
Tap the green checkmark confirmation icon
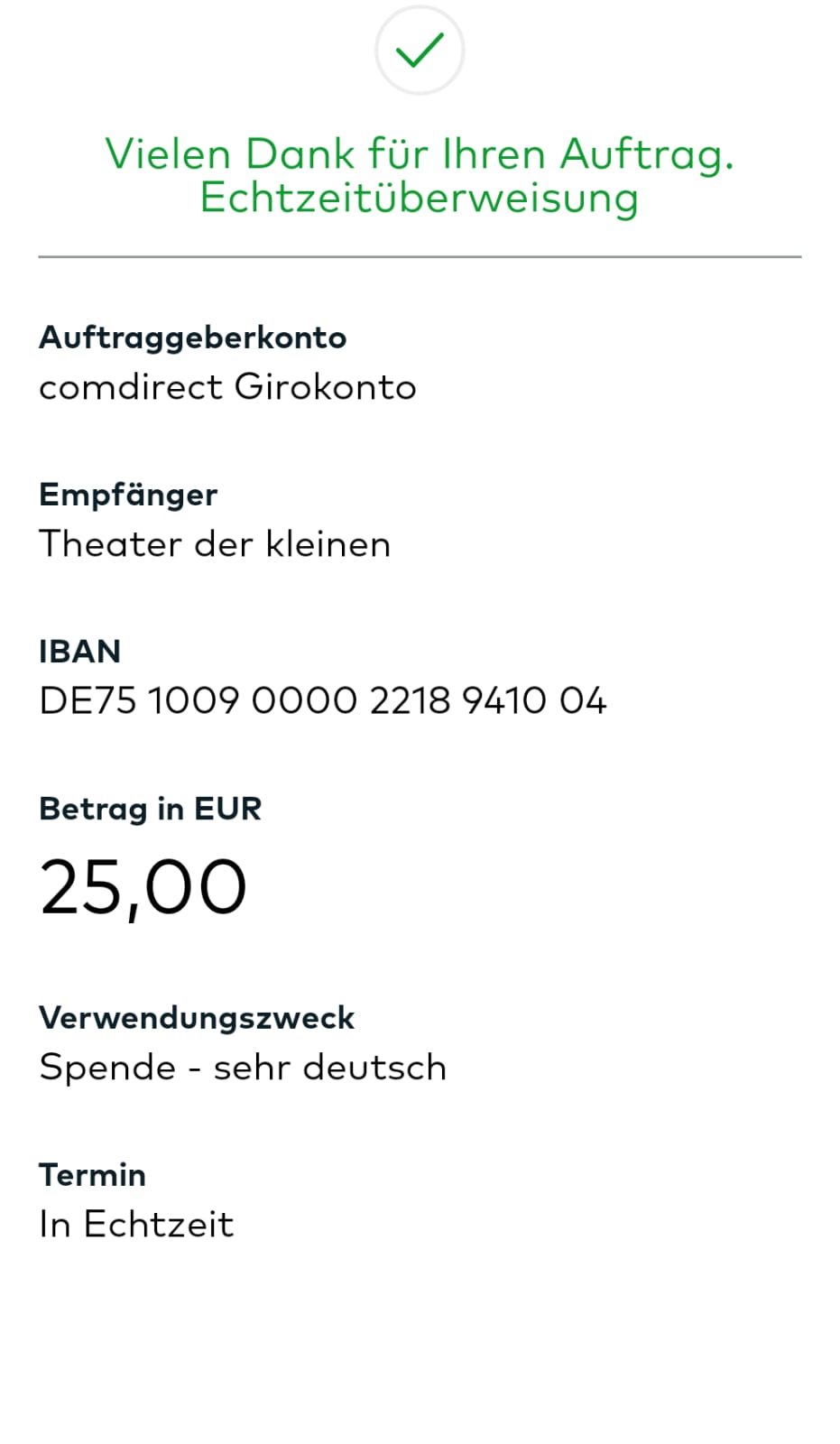(420, 51)
